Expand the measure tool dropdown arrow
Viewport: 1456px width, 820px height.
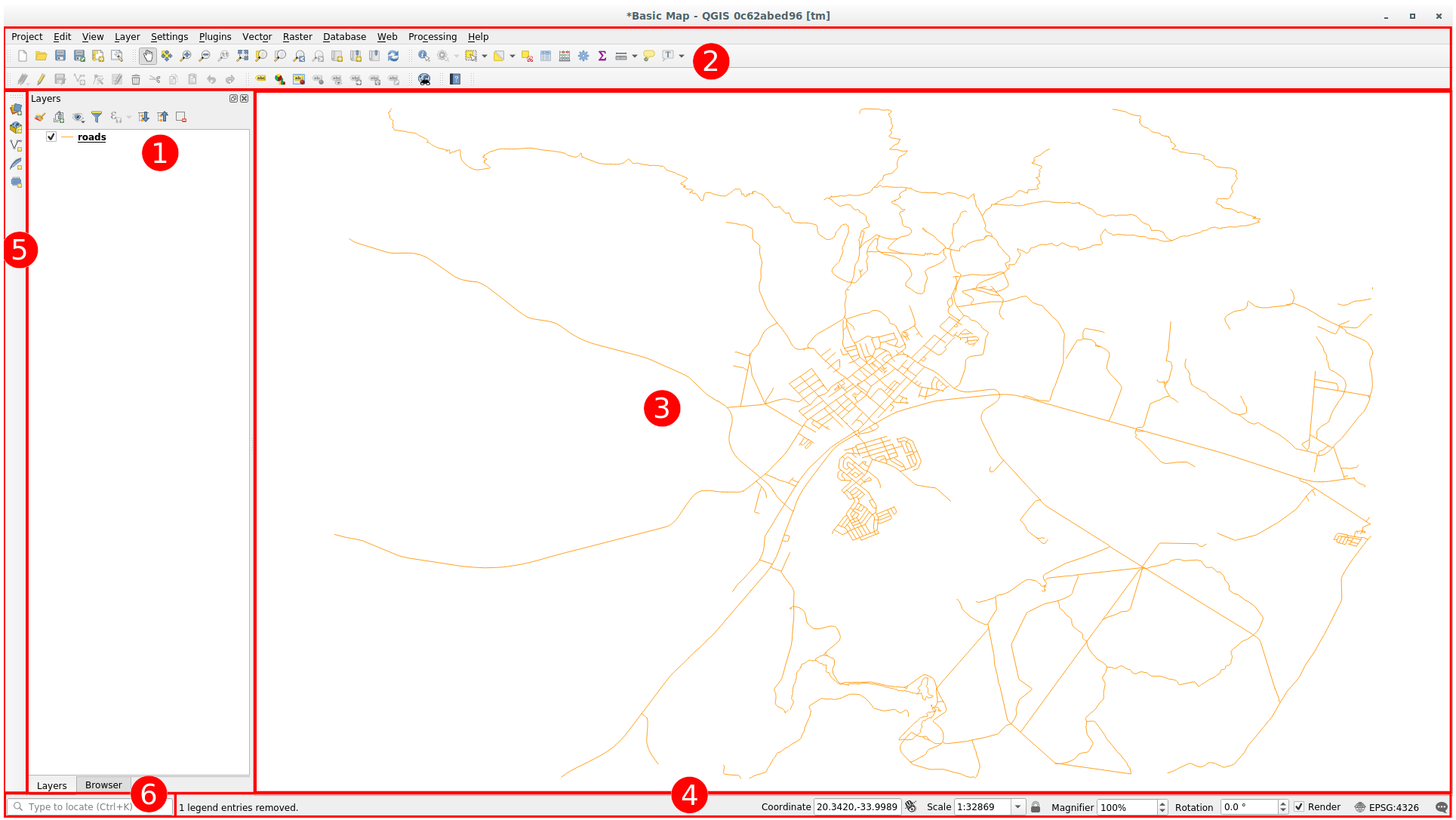pos(634,56)
